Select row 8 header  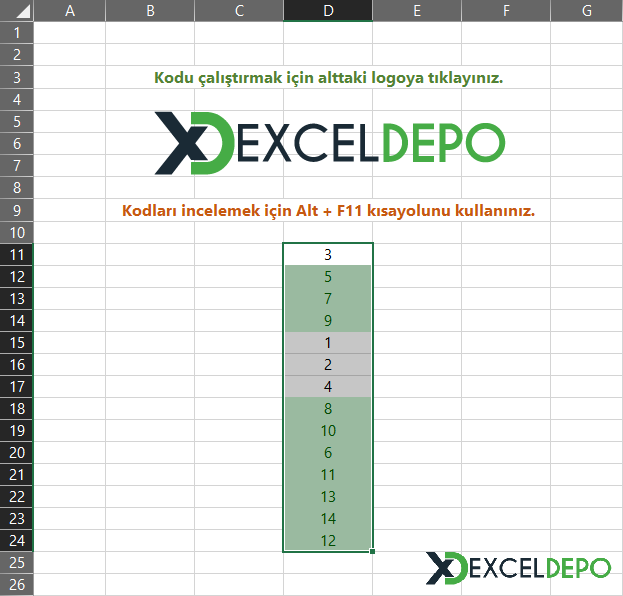(x=17, y=187)
